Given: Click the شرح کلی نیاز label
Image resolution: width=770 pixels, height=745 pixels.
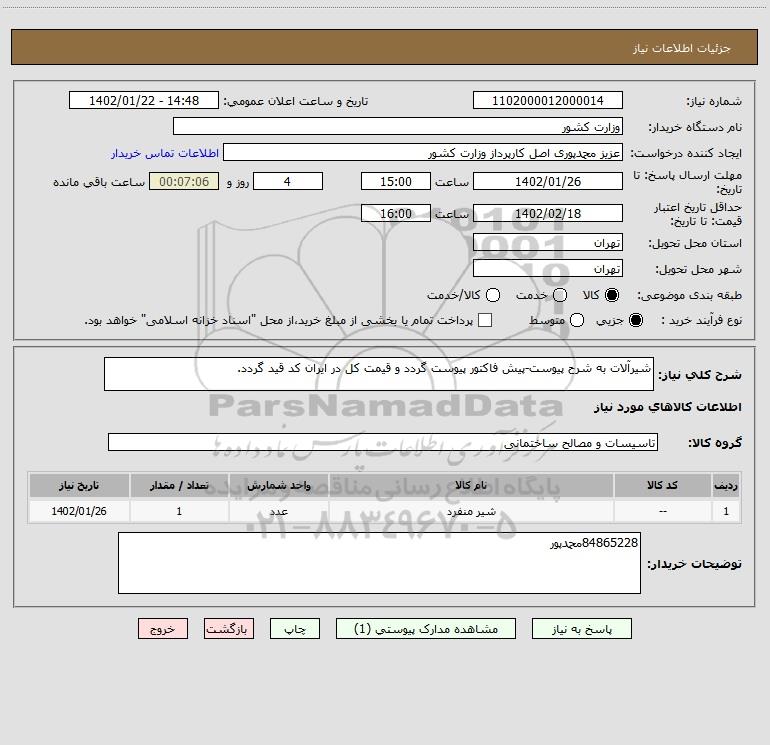Looking at the screenshot, I should pyautogui.click(x=700, y=375).
